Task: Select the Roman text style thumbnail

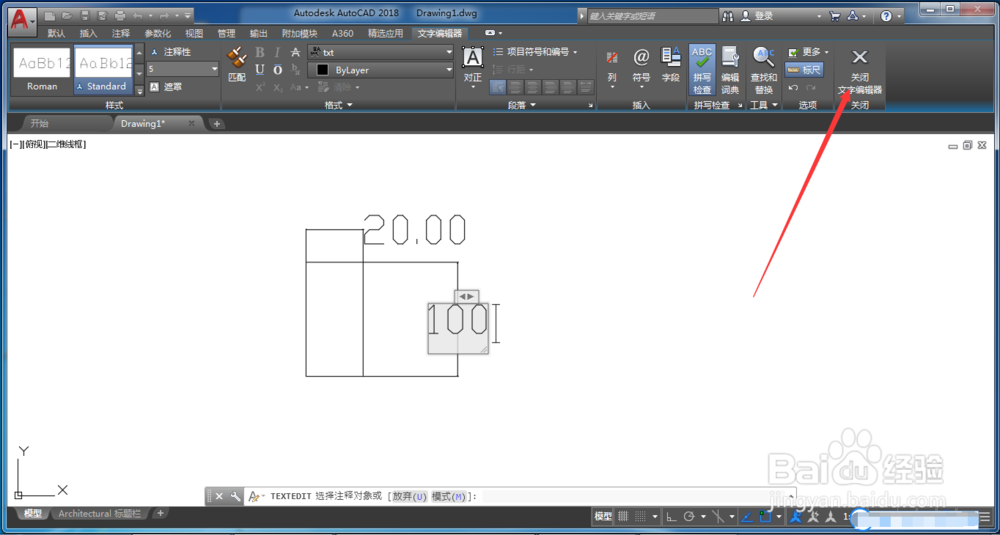Action: point(41,71)
